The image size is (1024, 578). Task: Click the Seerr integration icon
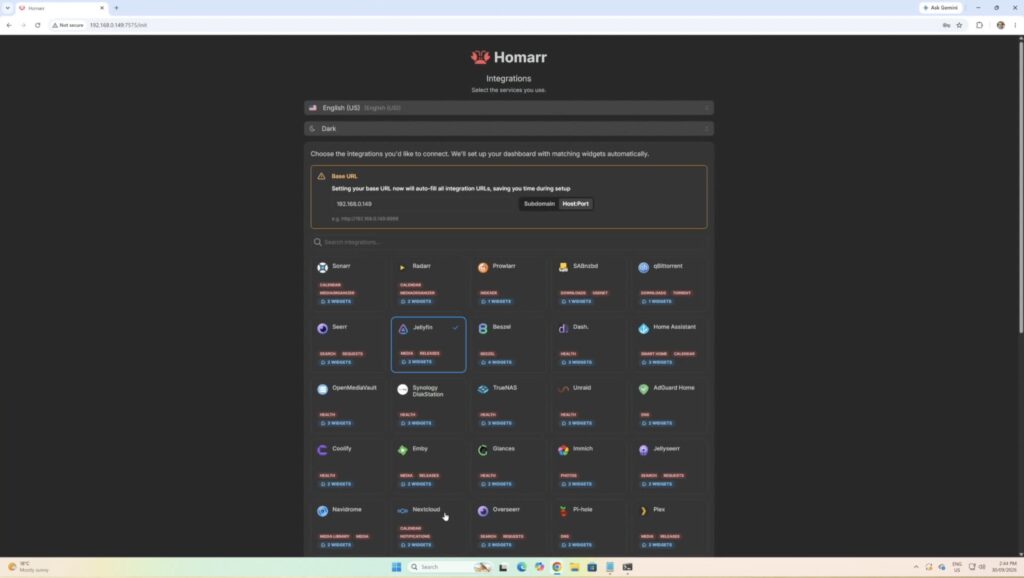pyautogui.click(x=323, y=329)
